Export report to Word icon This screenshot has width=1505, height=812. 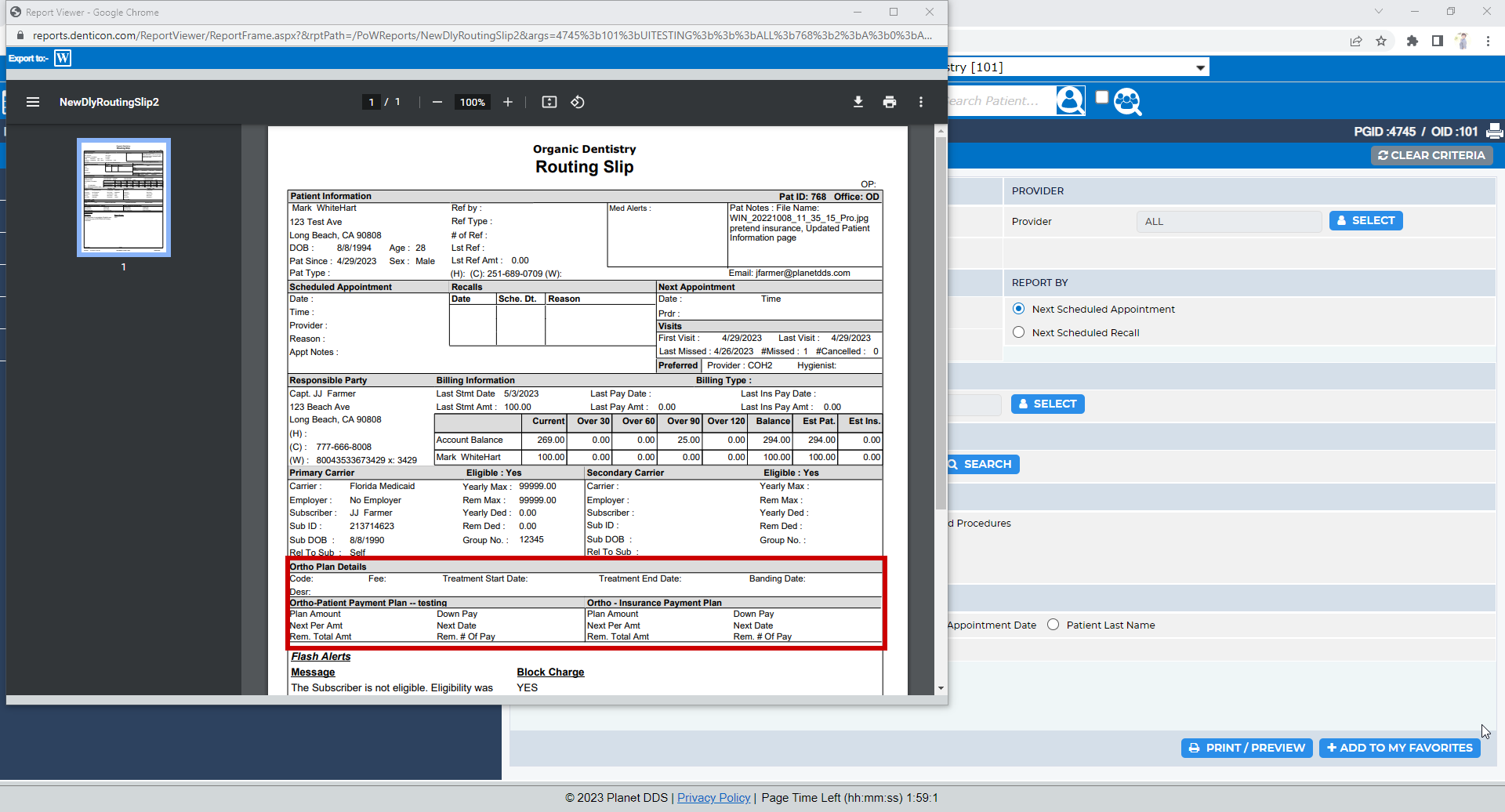tap(63, 58)
